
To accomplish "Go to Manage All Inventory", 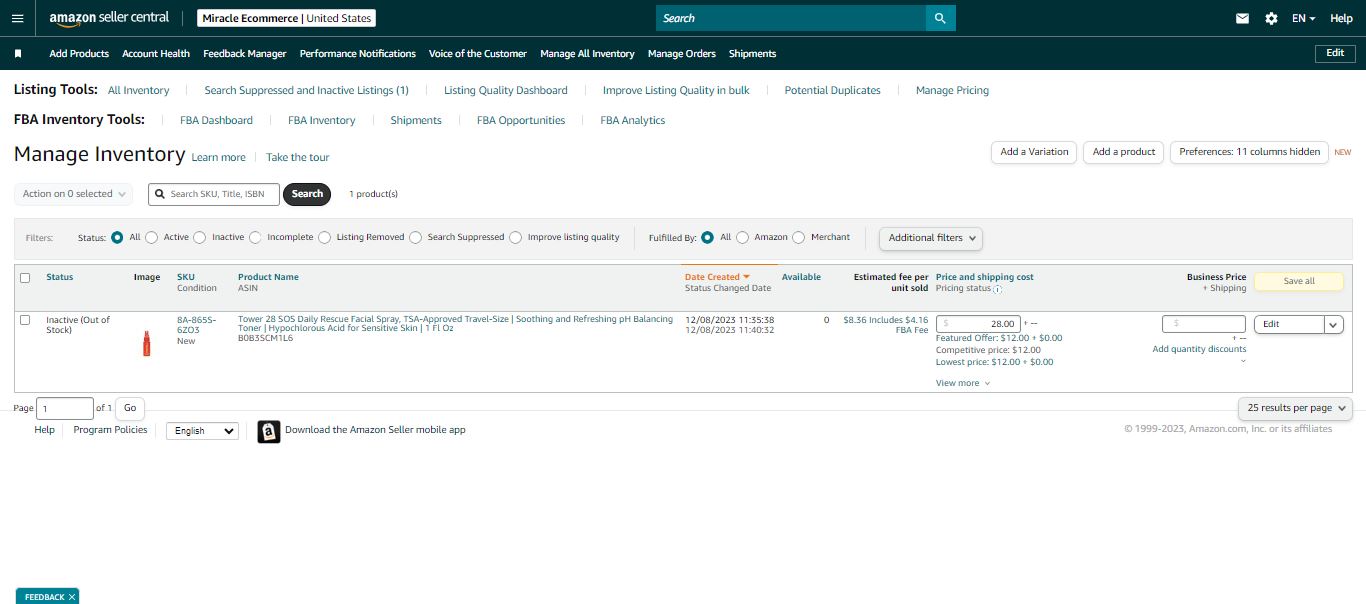I will point(587,54).
